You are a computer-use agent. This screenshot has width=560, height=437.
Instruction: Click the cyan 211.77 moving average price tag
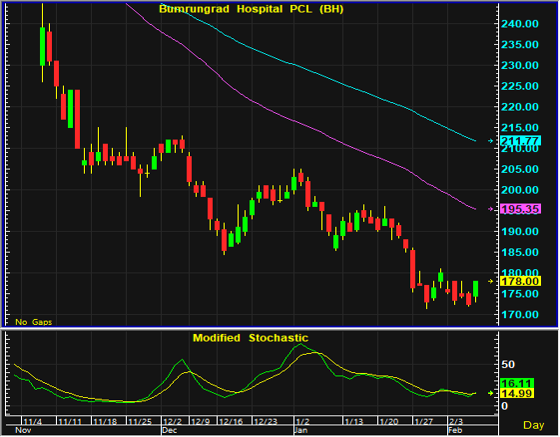pos(521,141)
